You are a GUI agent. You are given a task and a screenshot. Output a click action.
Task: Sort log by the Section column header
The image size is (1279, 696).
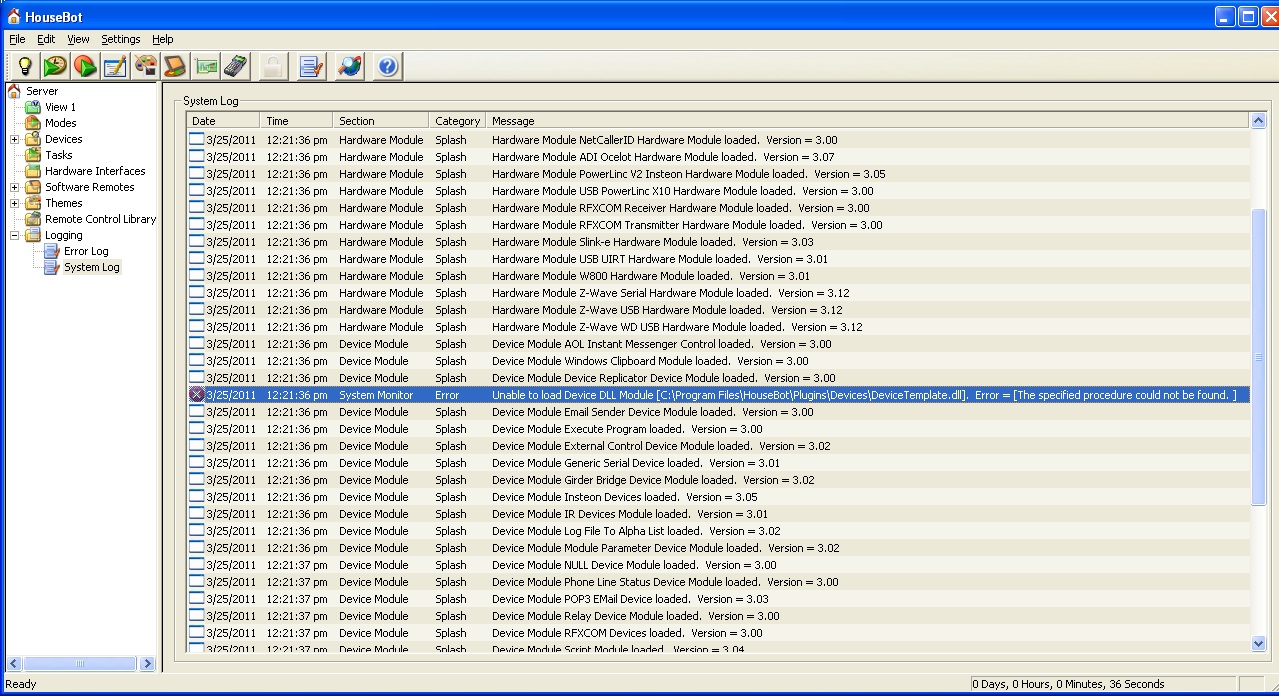(x=381, y=121)
